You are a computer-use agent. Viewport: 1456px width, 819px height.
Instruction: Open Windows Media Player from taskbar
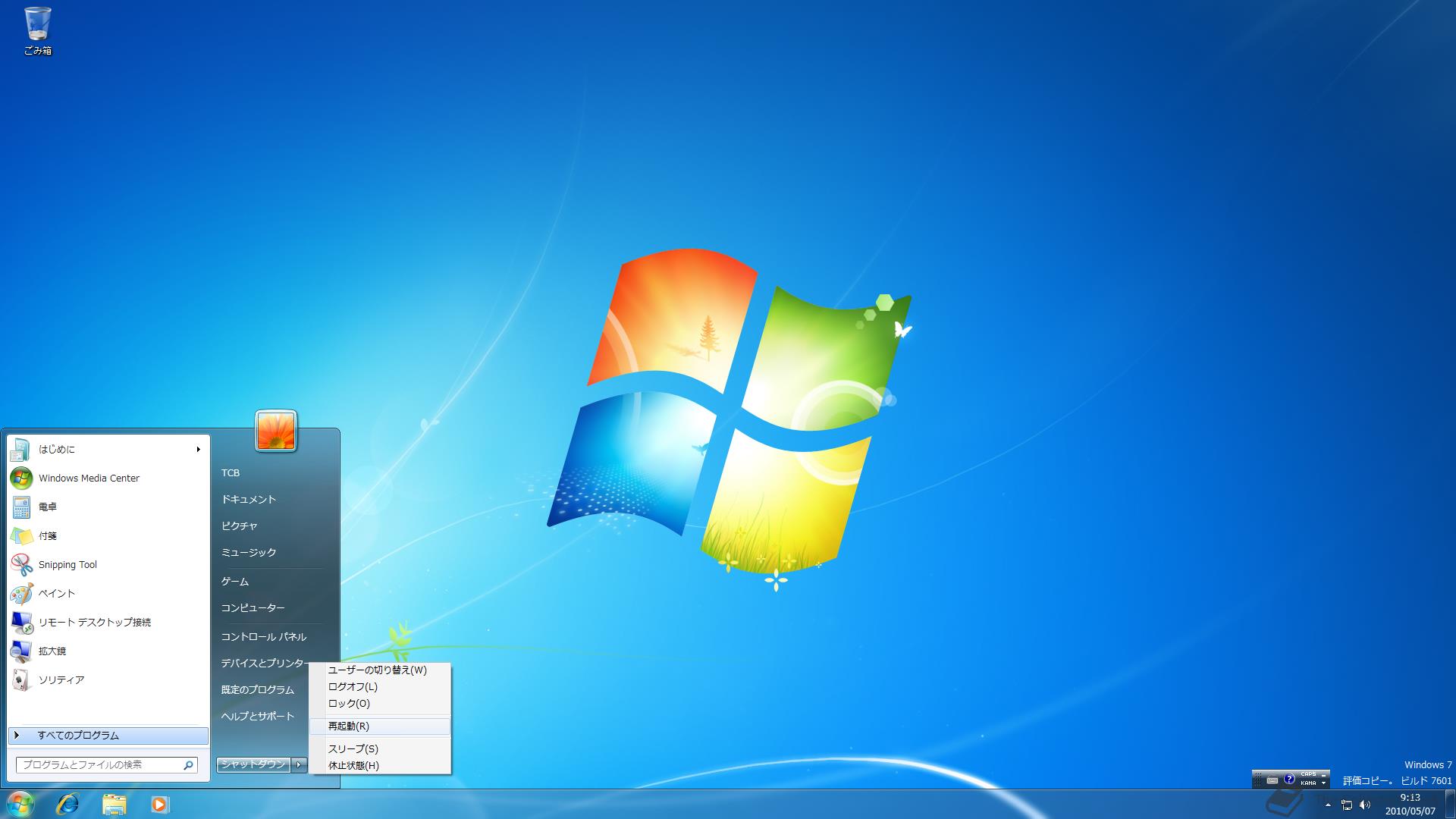(159, 804)
